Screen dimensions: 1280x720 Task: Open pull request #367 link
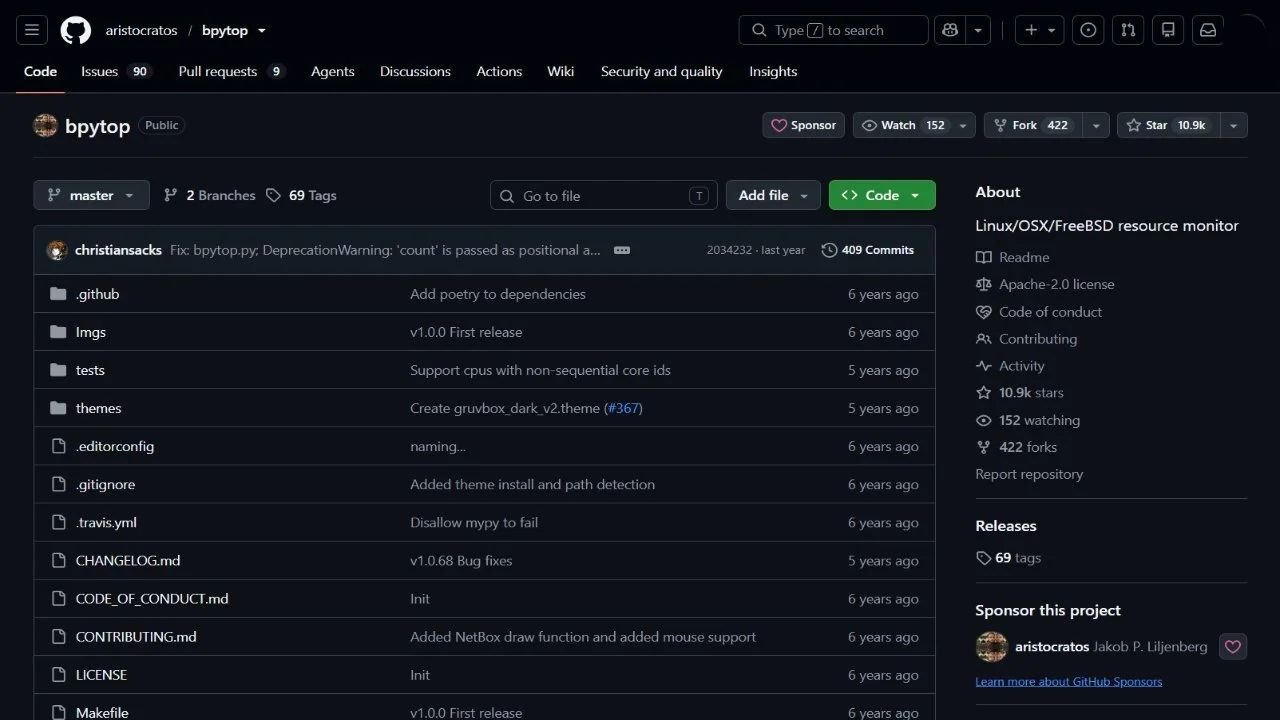pyautogui.click(x=623, y=408)
